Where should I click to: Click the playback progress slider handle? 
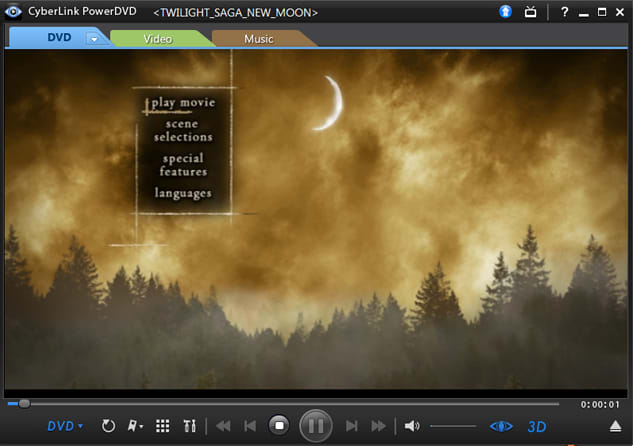click(24, 403)
